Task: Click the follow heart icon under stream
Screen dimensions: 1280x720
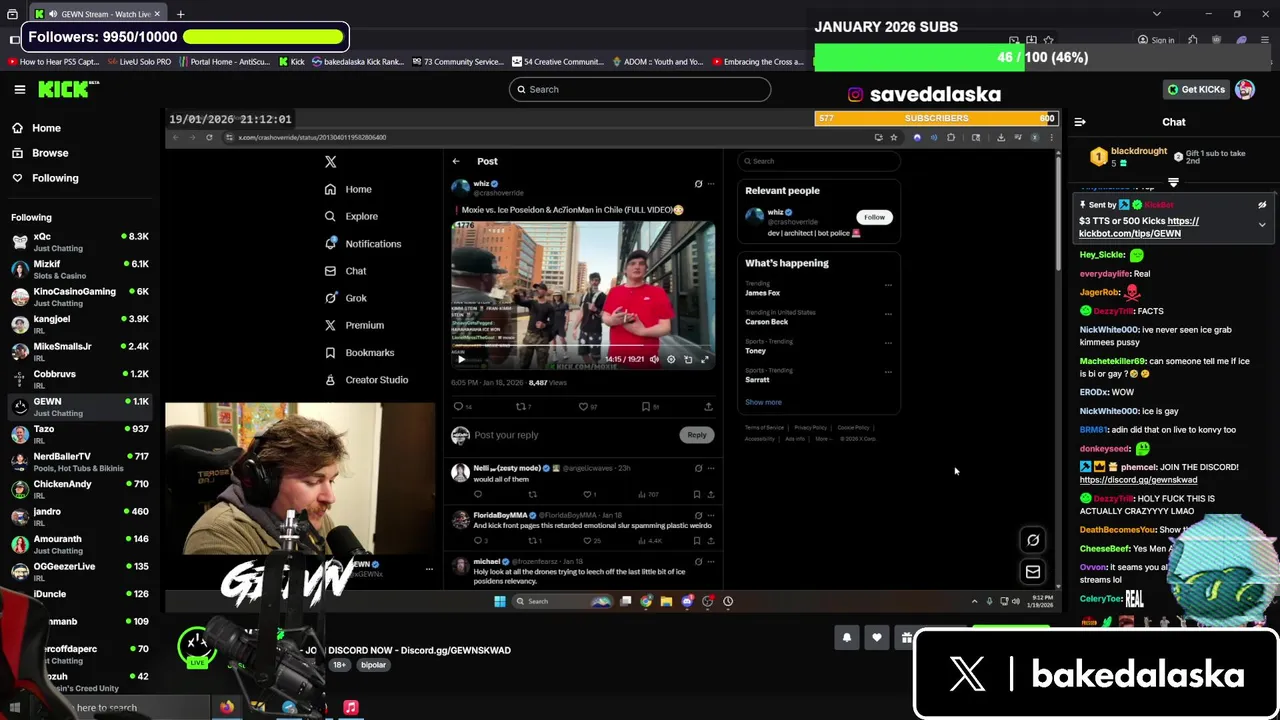Action: (x=877, y=638)
